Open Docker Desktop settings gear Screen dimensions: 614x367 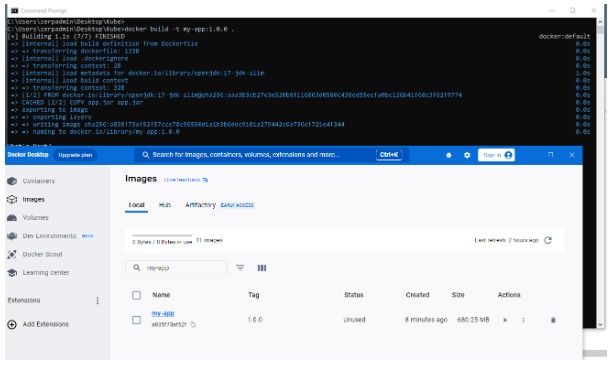(x=467, y=155)
